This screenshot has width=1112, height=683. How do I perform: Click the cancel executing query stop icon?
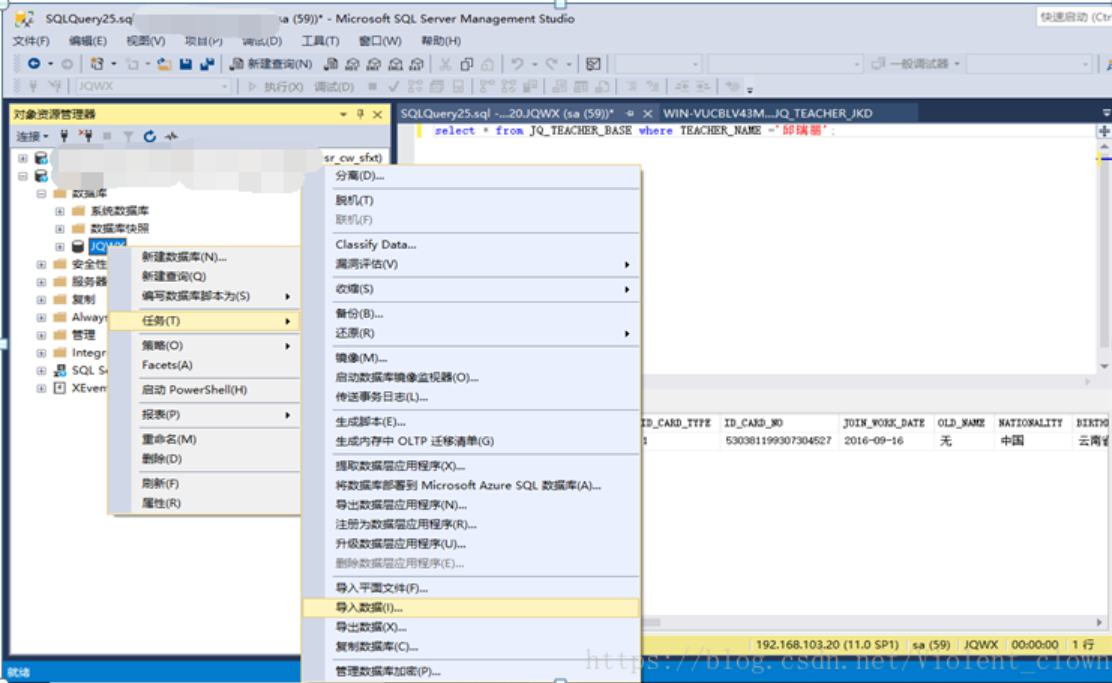372,87
